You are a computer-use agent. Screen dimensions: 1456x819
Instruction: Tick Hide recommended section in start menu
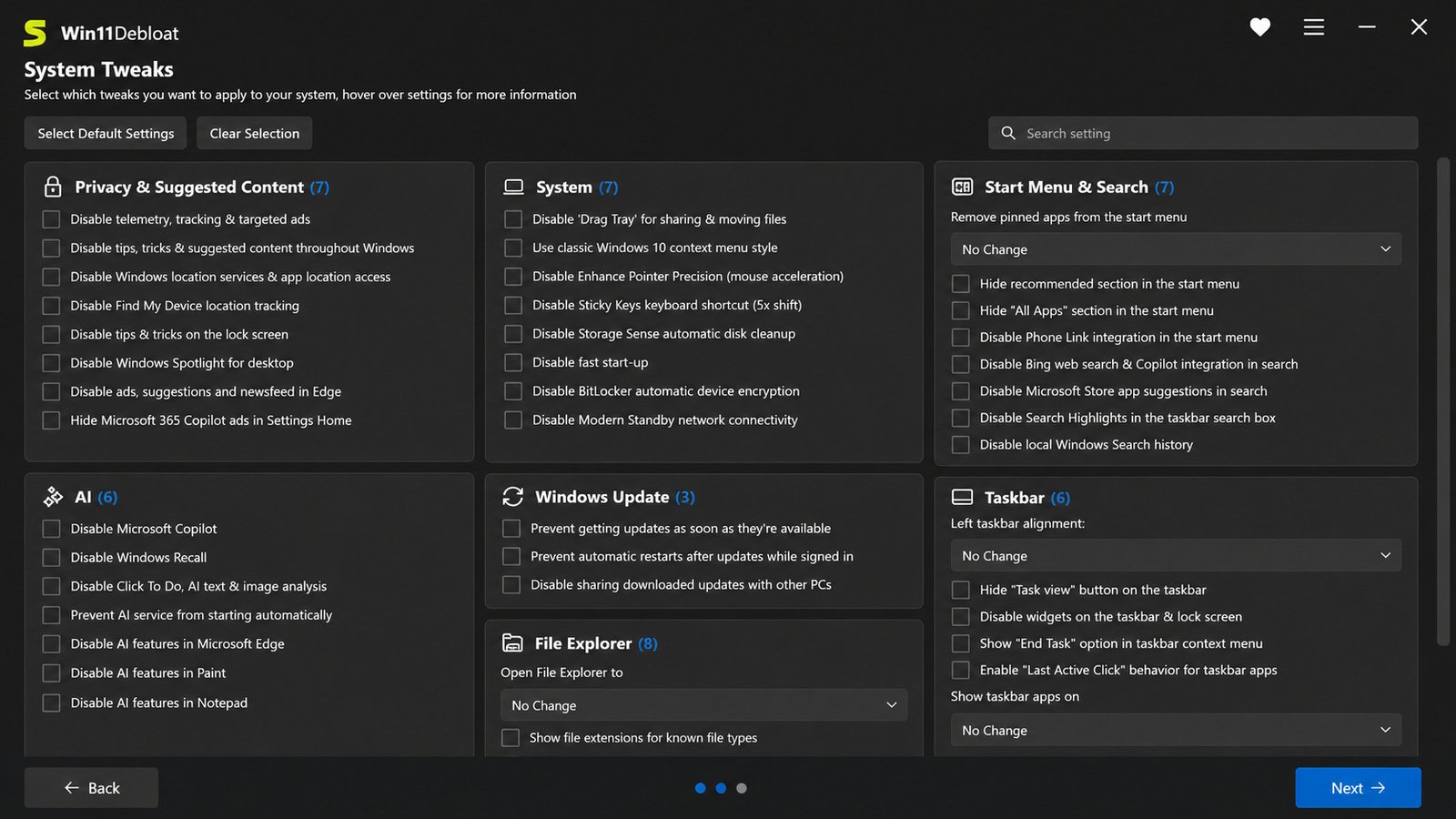point(960,284)
